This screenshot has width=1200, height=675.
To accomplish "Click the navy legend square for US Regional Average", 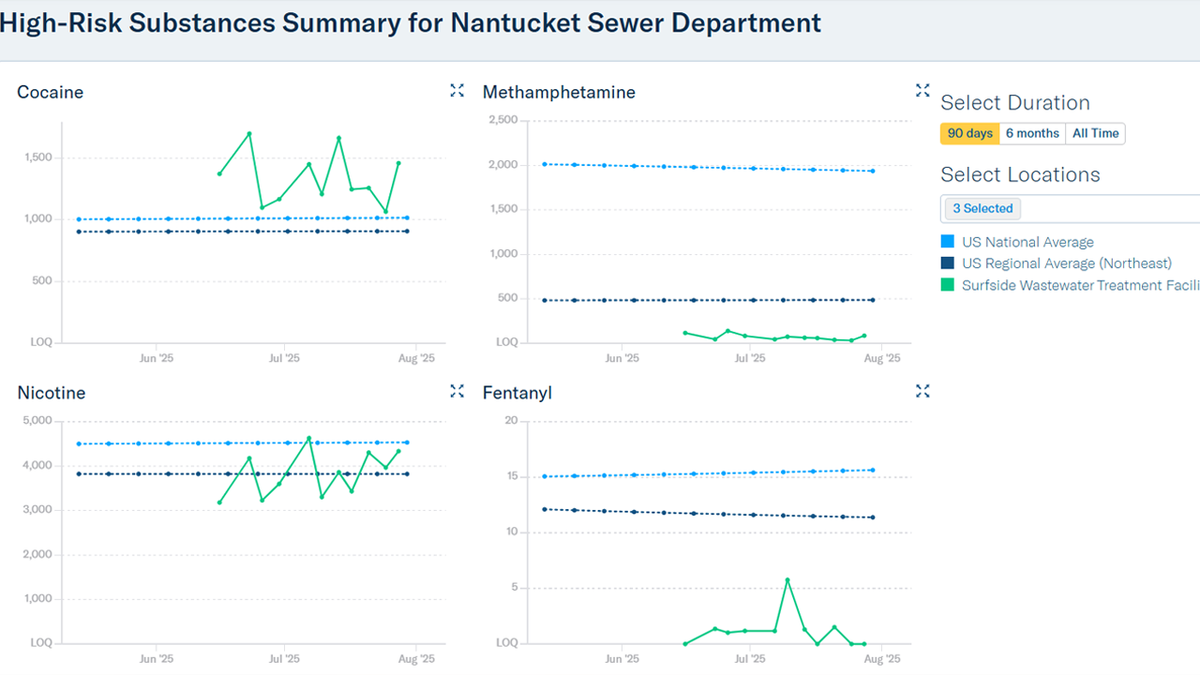I will pos(946,263).
